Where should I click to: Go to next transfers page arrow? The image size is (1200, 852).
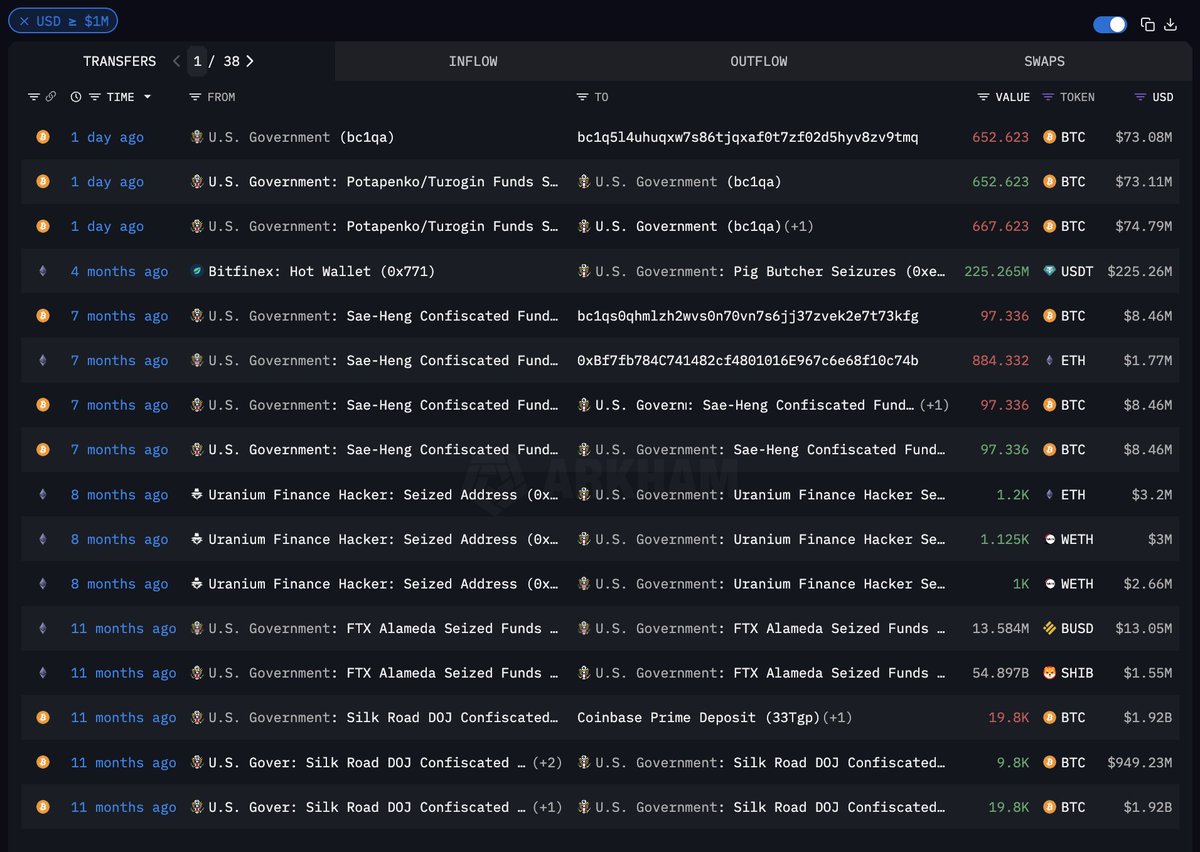(250, 61)
